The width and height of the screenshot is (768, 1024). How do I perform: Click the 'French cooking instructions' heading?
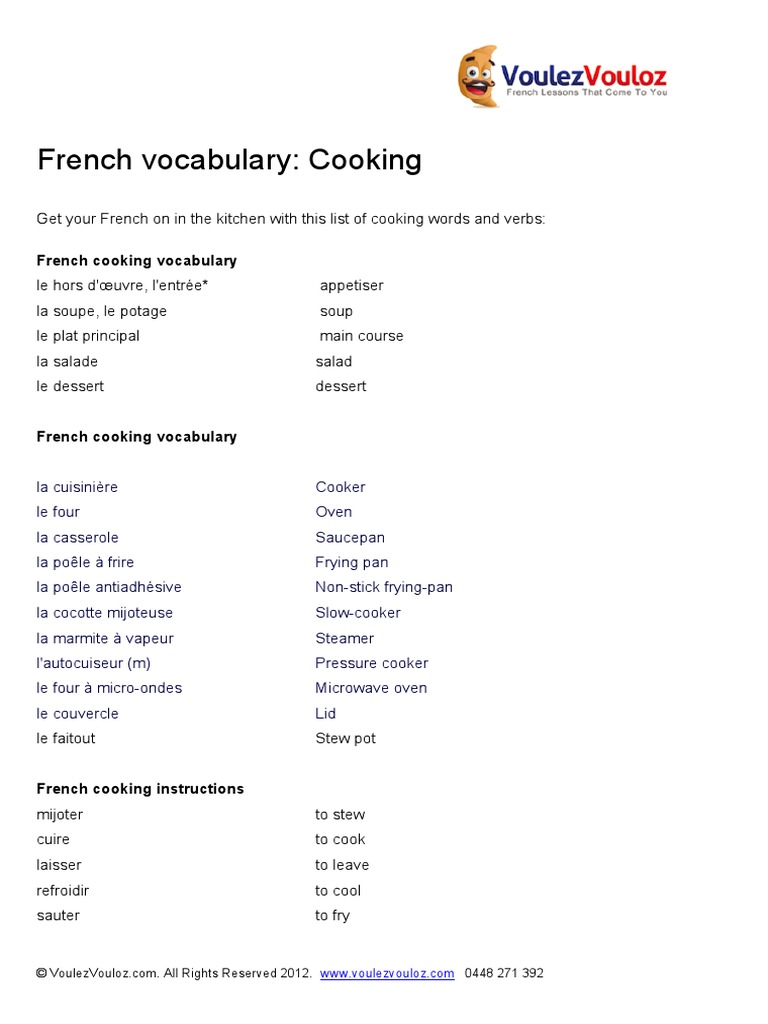pos(140,789)
